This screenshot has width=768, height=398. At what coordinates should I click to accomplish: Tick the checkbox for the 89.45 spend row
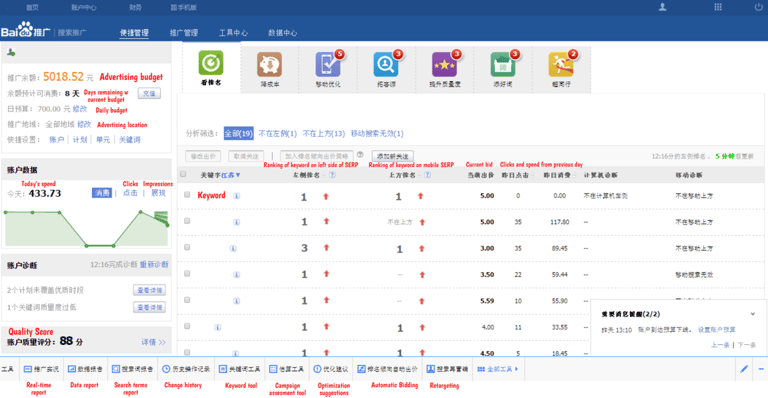pyautogui.click(x=187, y=247)
